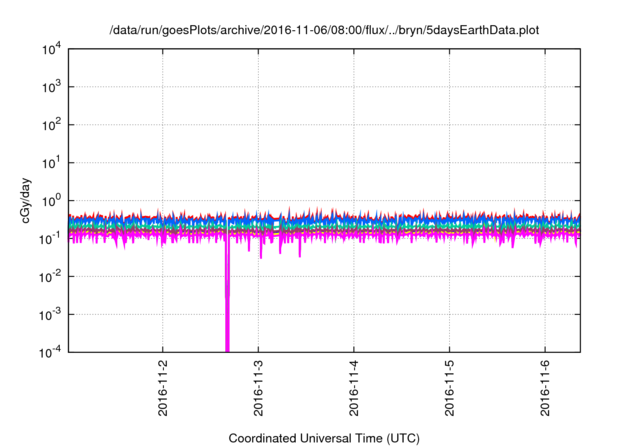Click the 10^3 y-axis label

pos(51,87)
